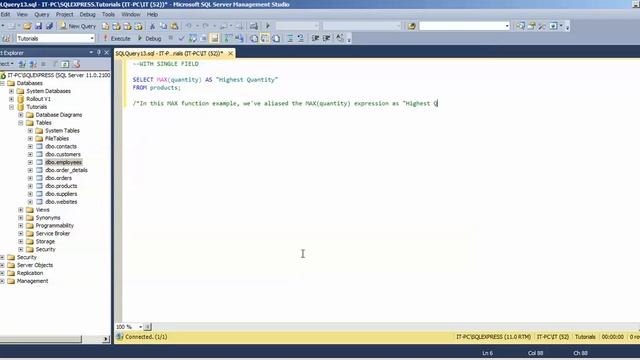Select the Programmability folder
The height and width of the screenshot is (360, 640).
(x=55, y=226)
